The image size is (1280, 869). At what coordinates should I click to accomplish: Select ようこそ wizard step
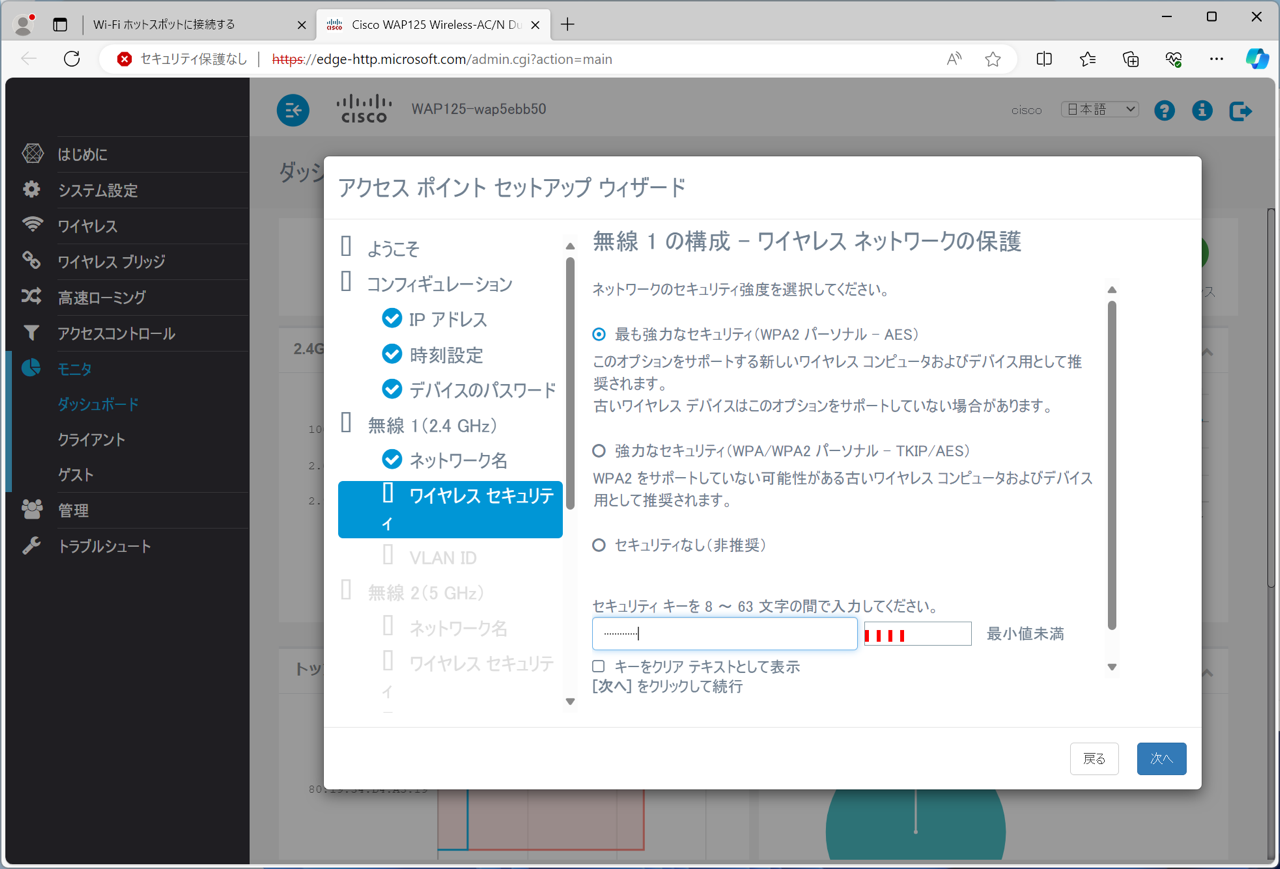click(x=393, y=248)
